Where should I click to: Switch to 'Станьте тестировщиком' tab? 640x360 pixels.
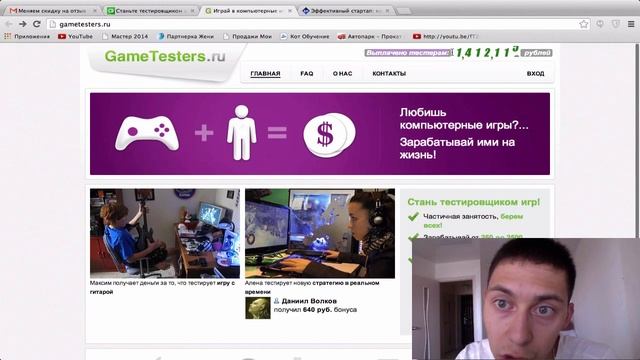pos(149,11)
